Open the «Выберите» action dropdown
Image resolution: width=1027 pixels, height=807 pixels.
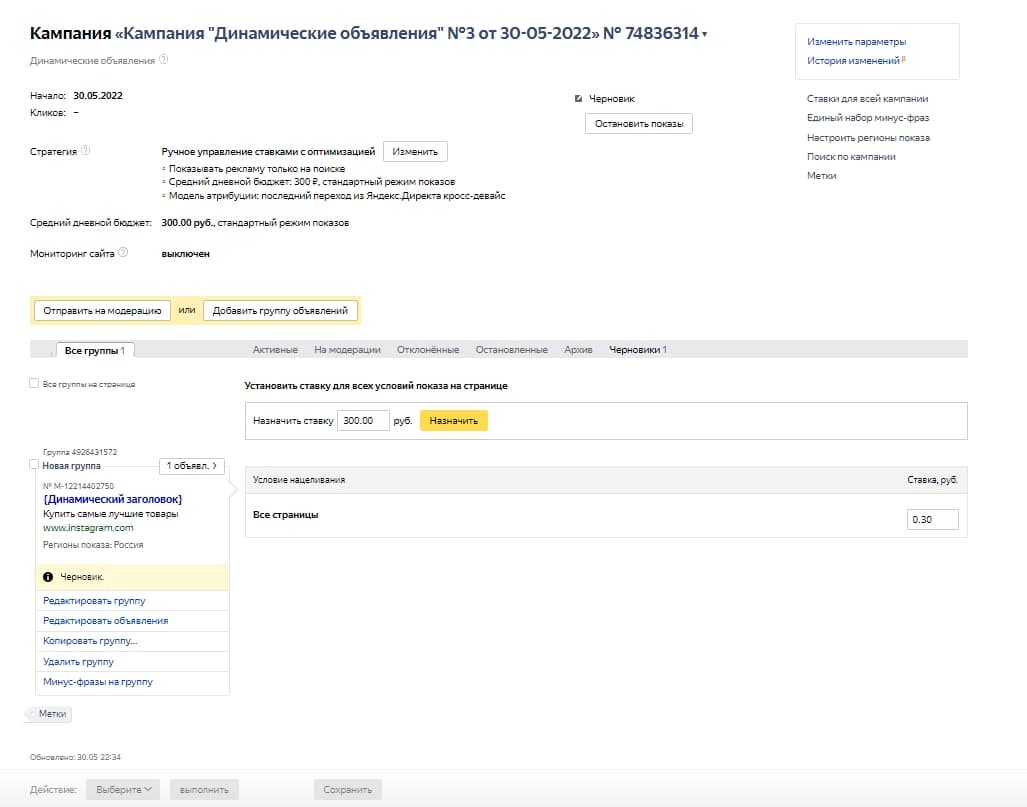coord(120,789)
